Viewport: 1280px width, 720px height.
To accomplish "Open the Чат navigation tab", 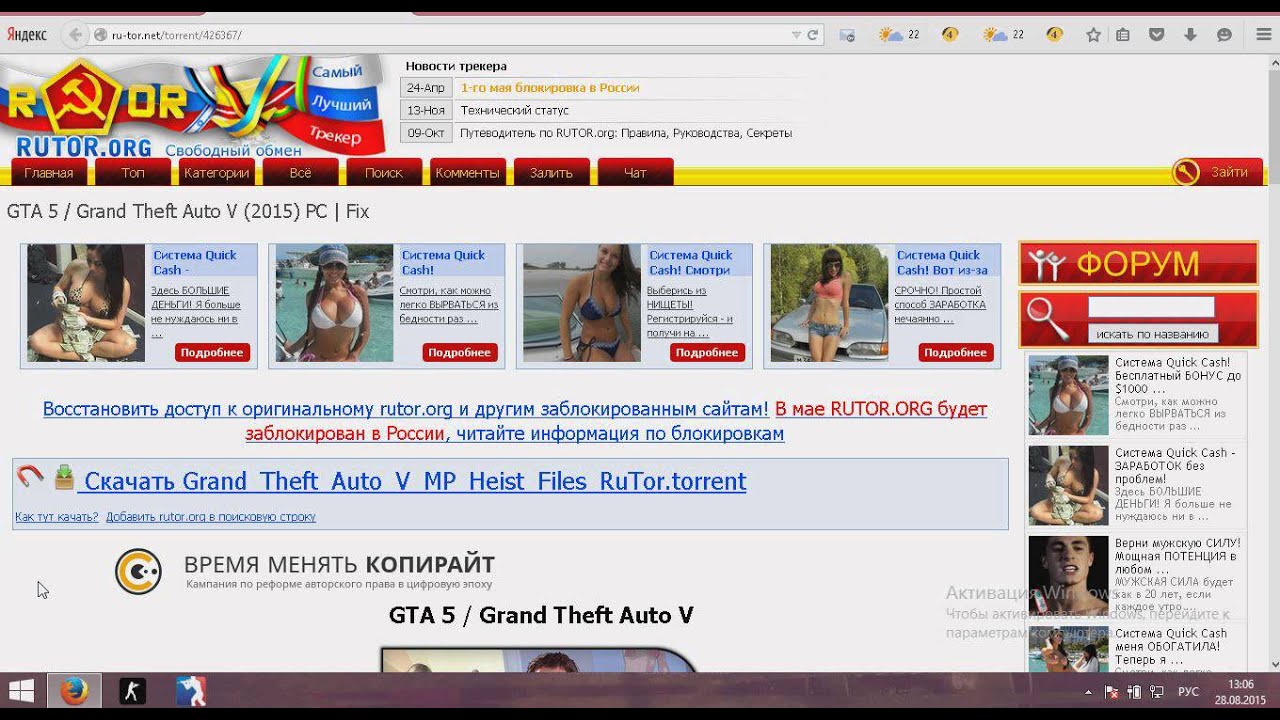I will pos(635,172).
